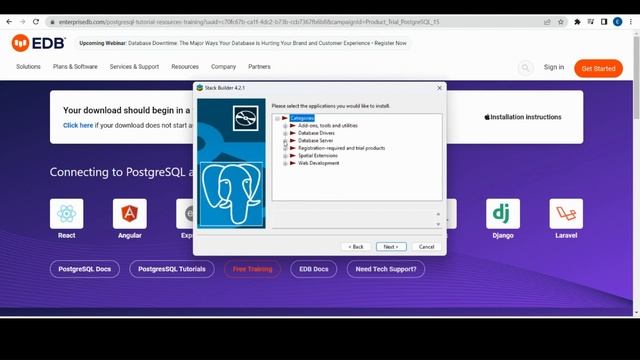Click the Next button in Stack Builder
This screenshot has width=640, height=360.
[x=391, y=247]
